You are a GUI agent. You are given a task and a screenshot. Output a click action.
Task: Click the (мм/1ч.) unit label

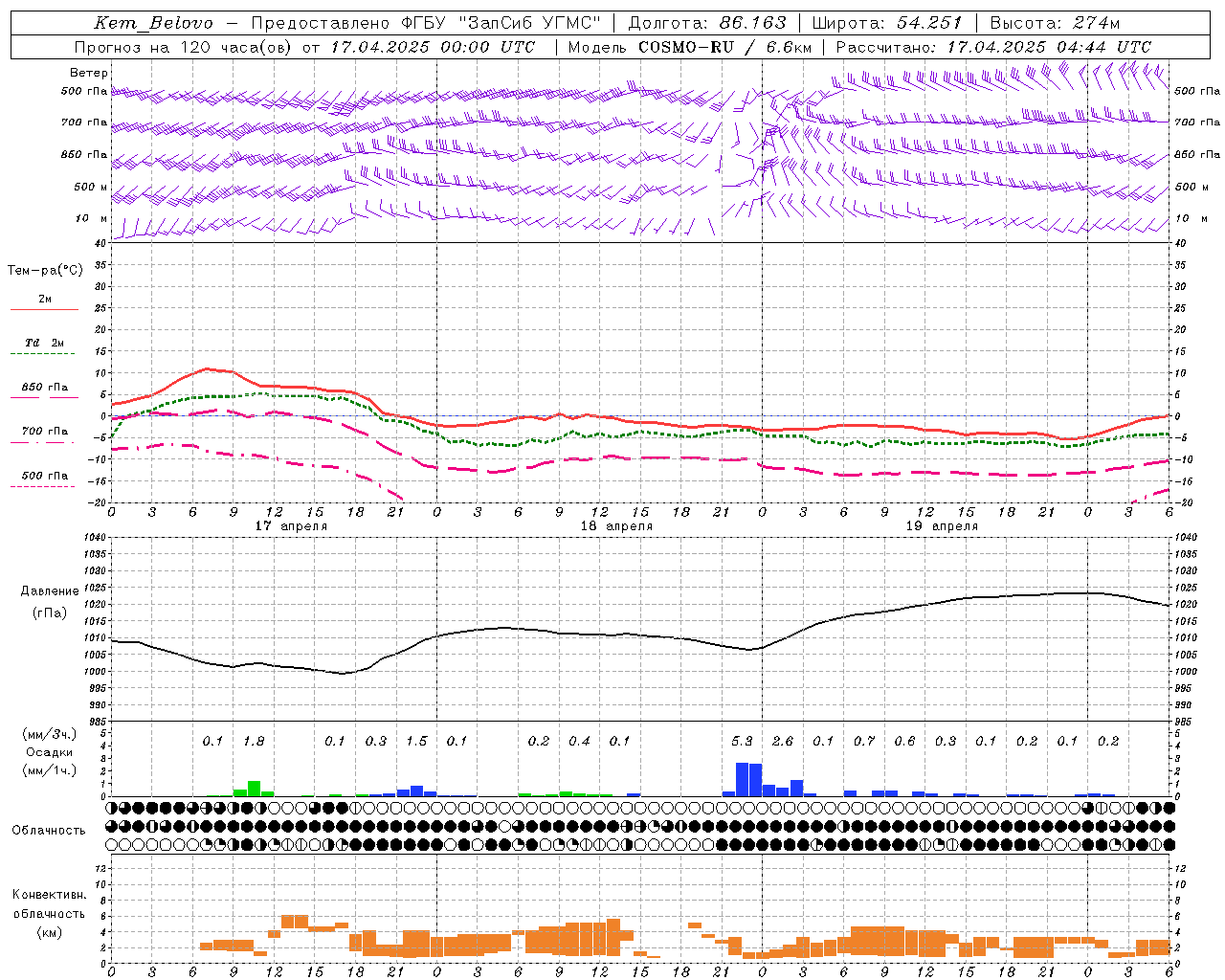49,770
